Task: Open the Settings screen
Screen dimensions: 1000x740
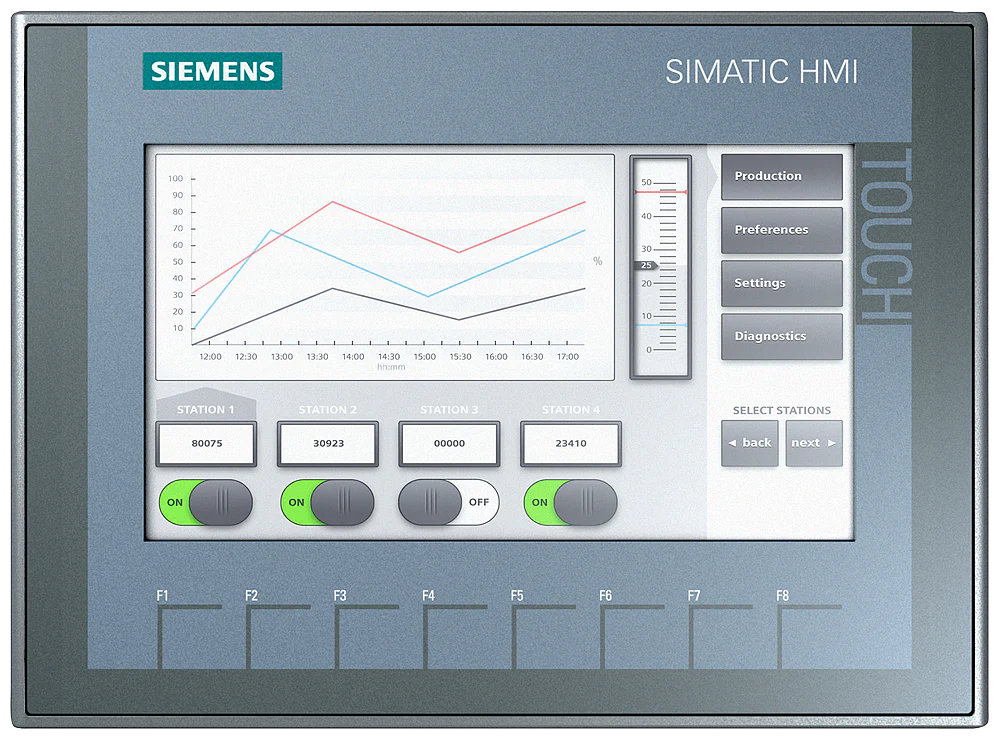Action: 780,283
